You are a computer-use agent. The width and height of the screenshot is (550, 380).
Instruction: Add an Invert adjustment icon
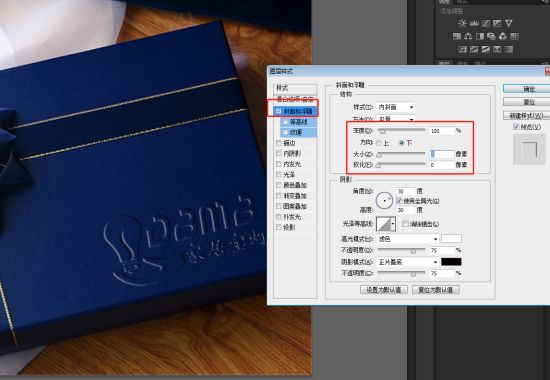tap(463, 49)
